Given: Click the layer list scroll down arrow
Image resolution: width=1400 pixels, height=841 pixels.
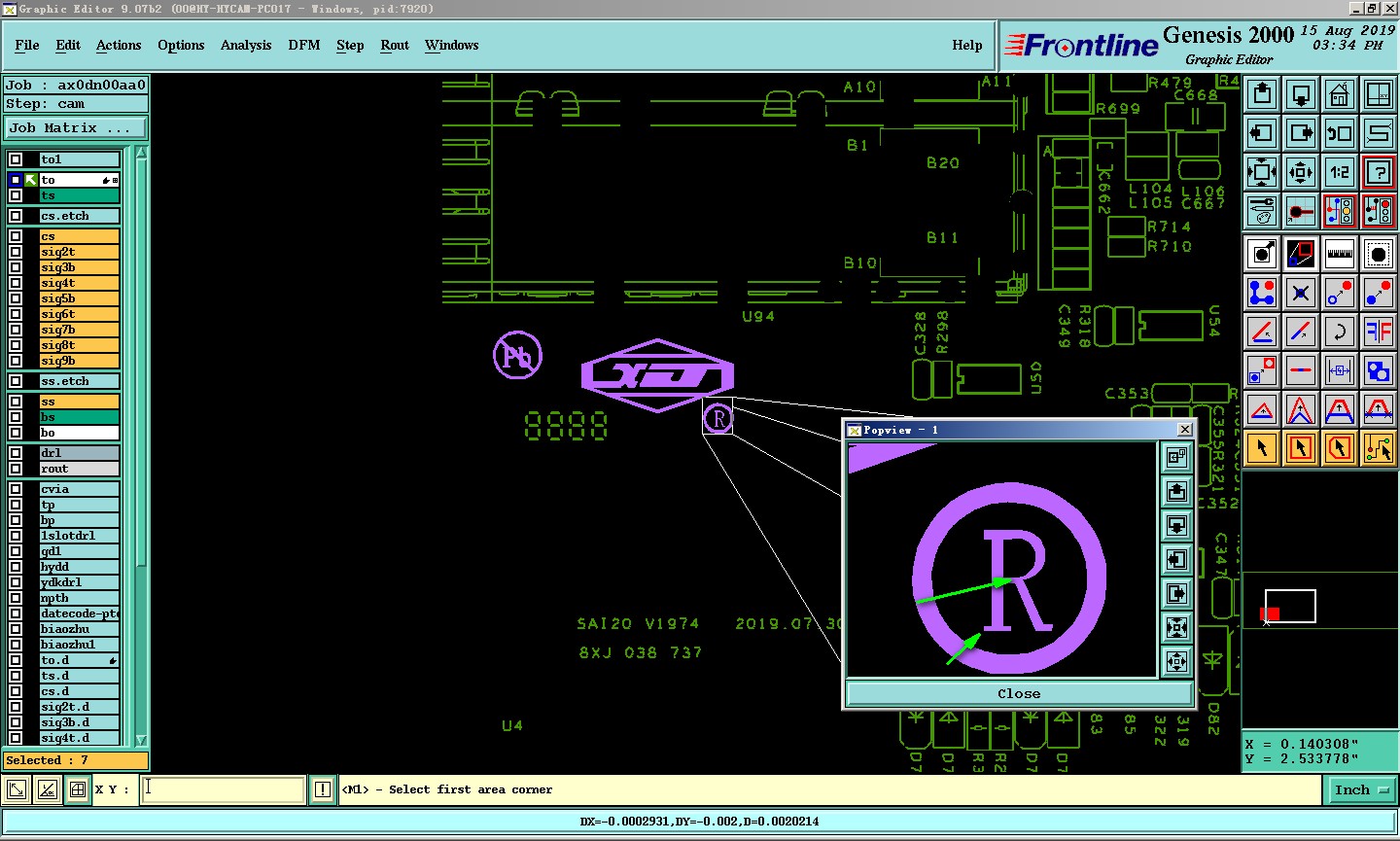Looking at the screenshot, I should pos(142,740).
